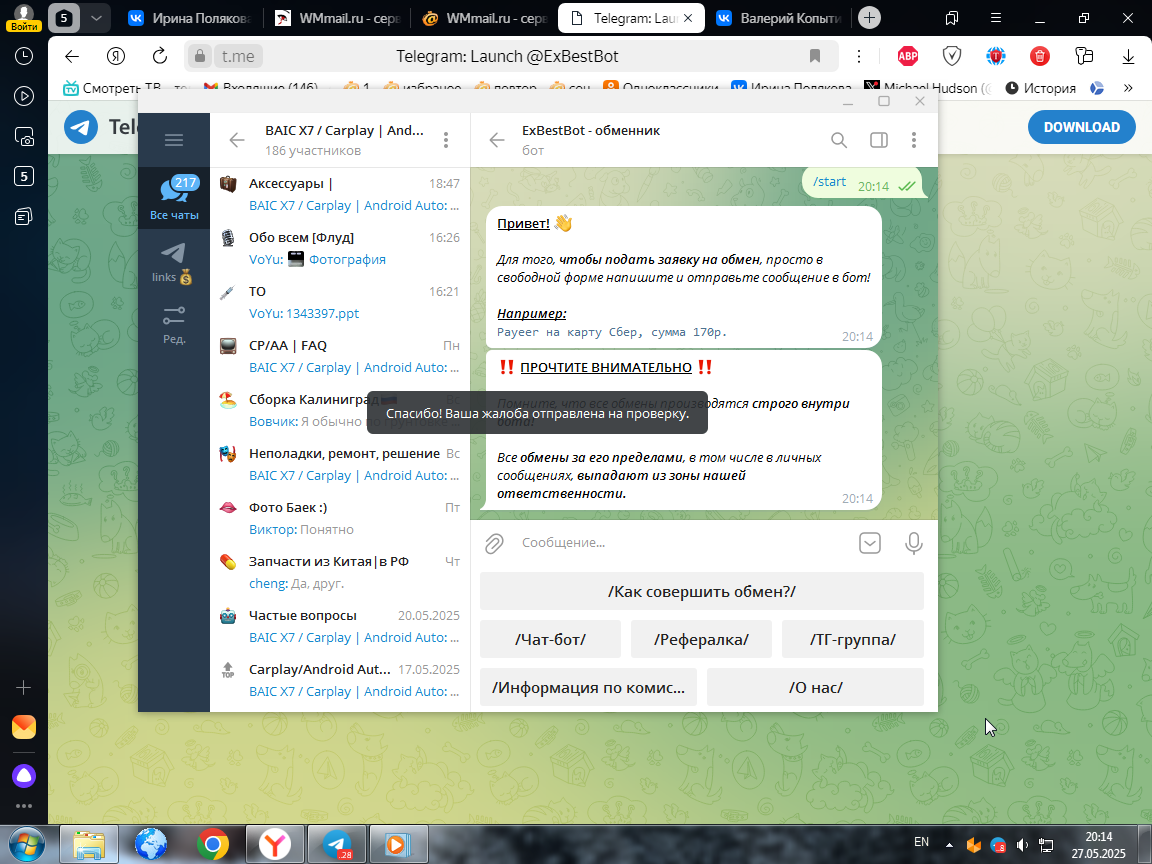Screen dimensions: 1152x864
Task: Open three-dot menu of the BAIC X7 group
Action: coord(446,140)
